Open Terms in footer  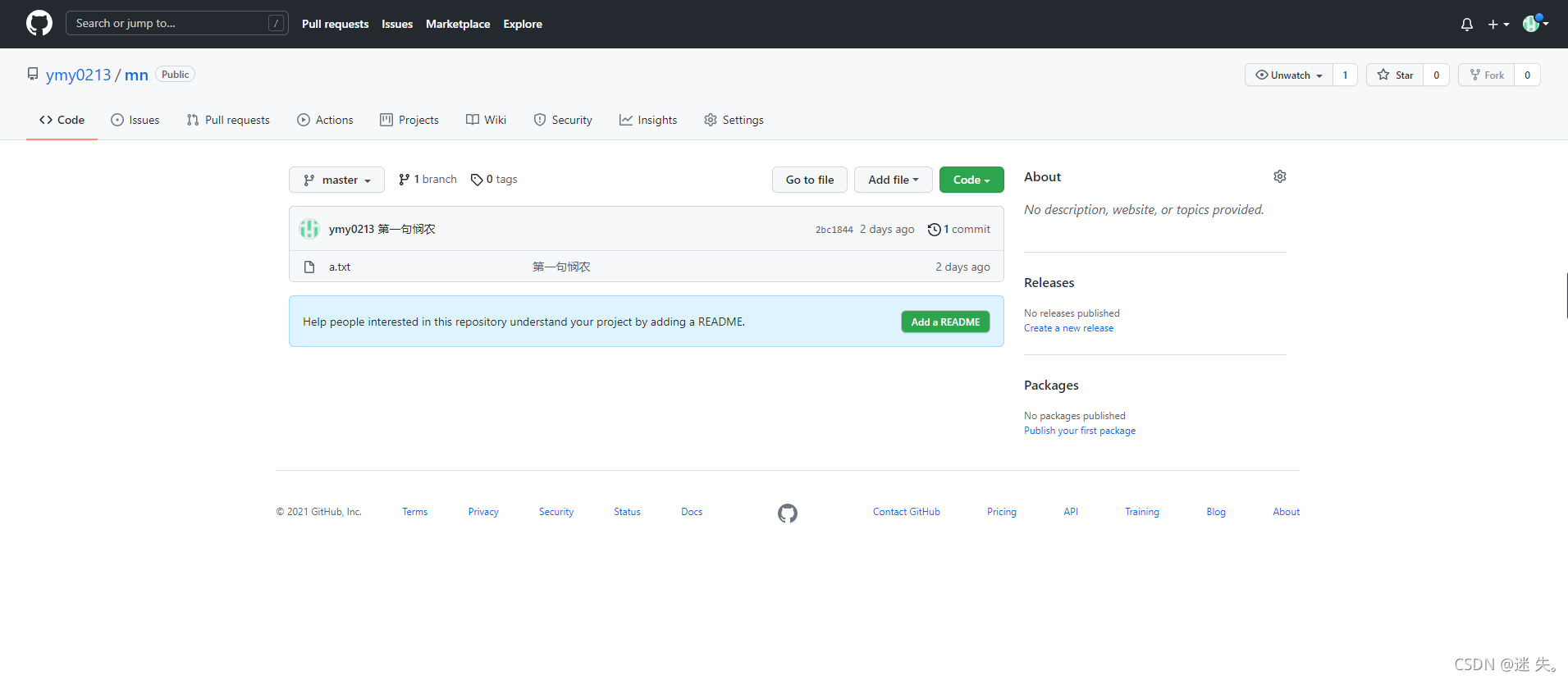coord(414,512)
